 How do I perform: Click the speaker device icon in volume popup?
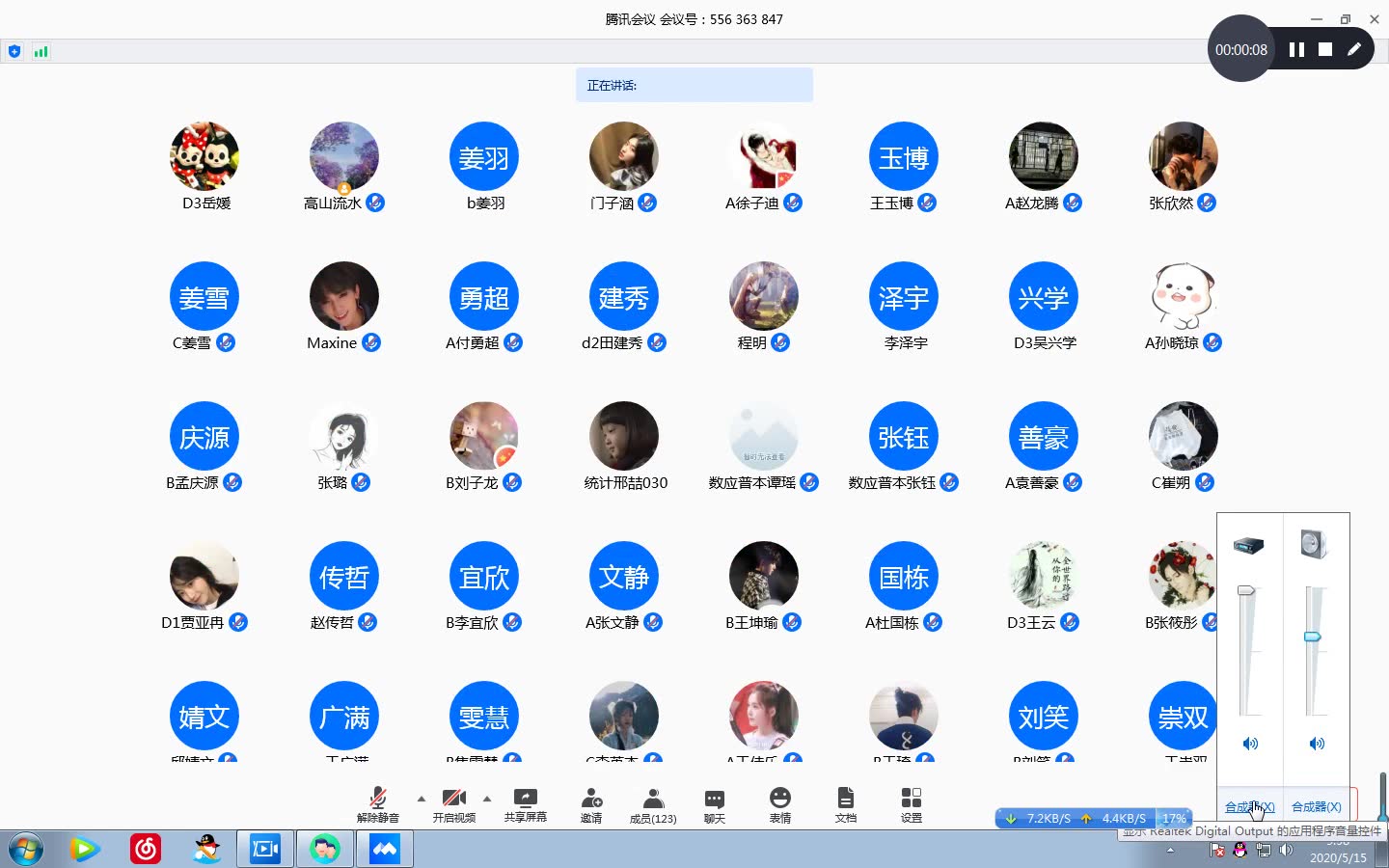(x=1314, y=545)
